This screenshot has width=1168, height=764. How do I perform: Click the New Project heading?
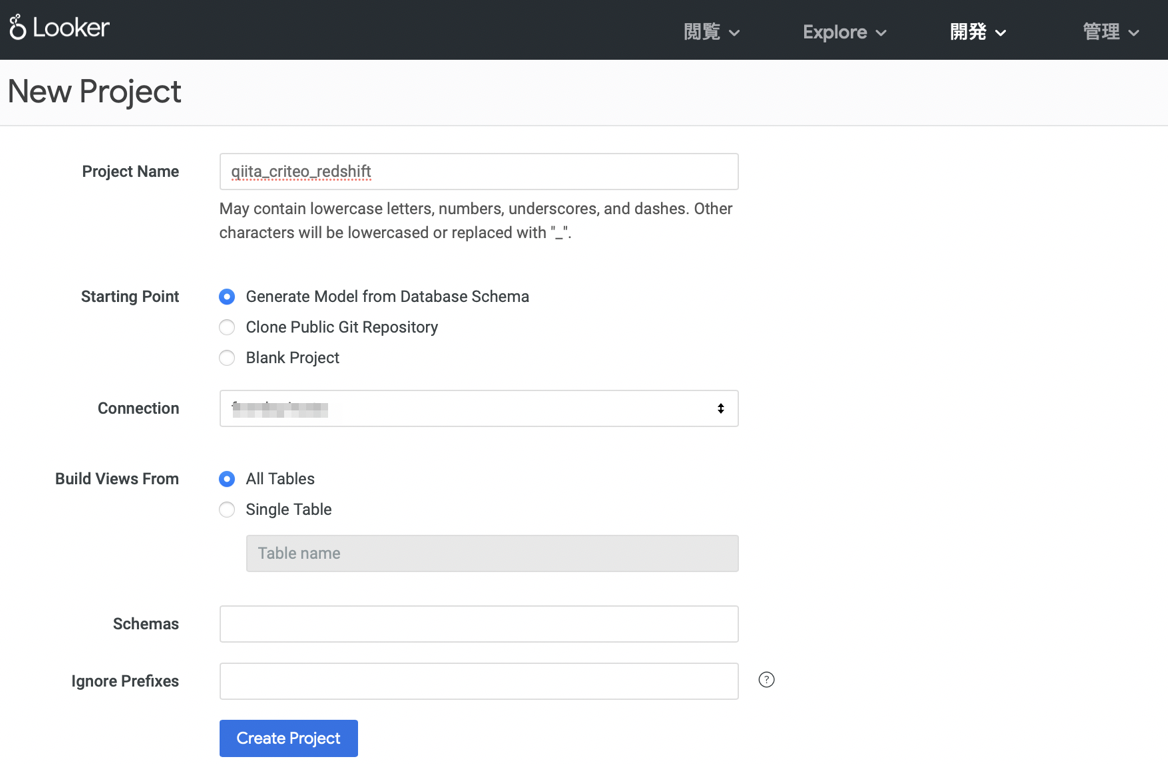tap(95, 92)
